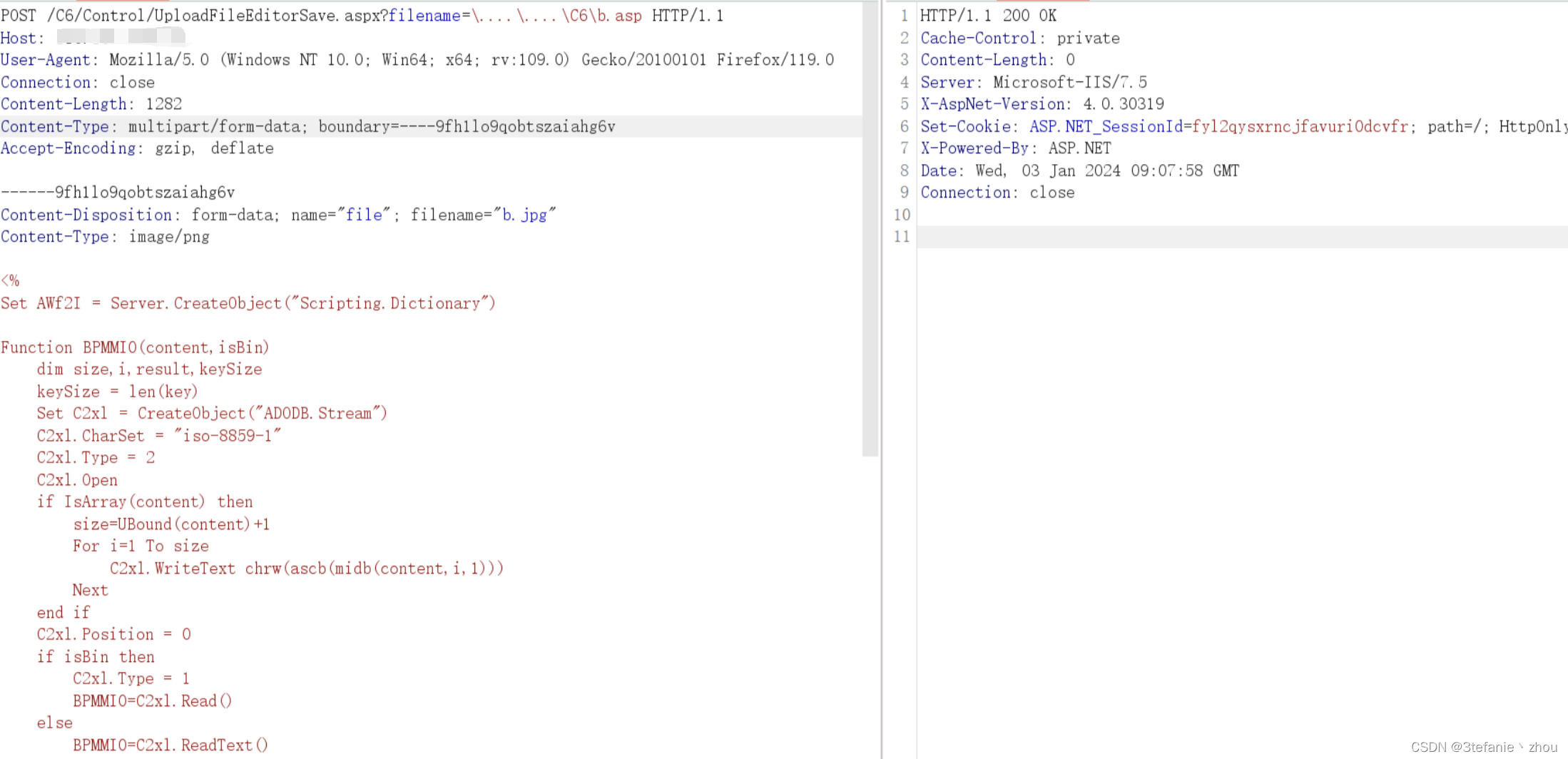Click the Set-Cookie ASP.NET_SessionId header line
1568x759 pixels.
[1243, 126]
